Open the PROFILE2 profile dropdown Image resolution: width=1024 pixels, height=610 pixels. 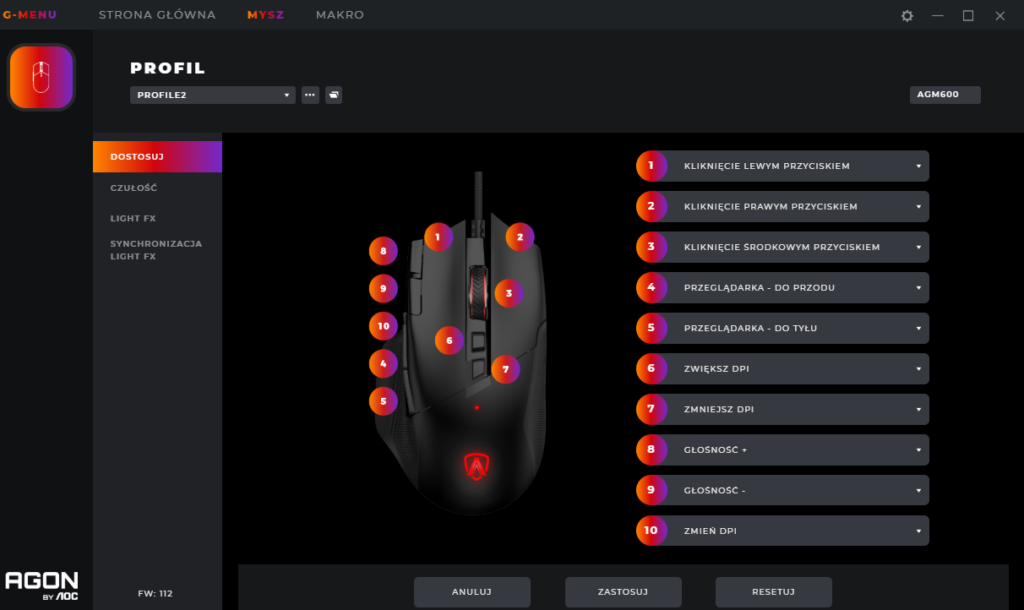pos(212,95)
